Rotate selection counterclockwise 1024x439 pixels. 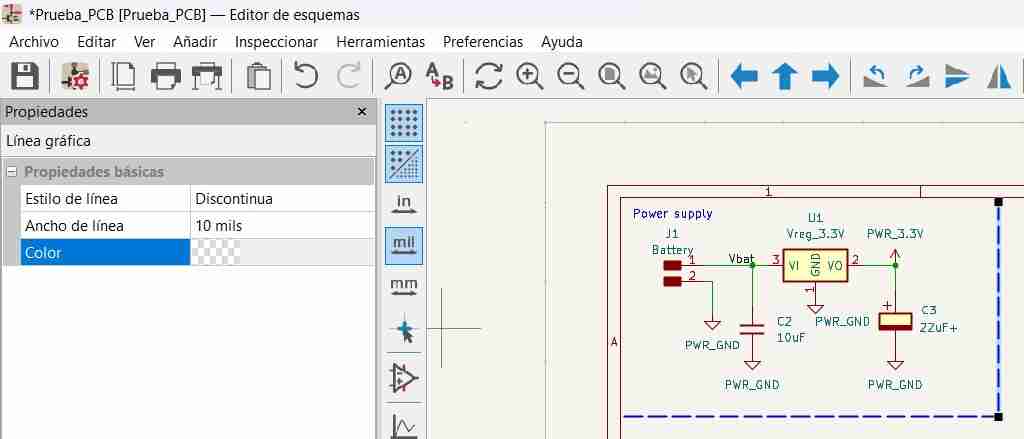point(876,76)
